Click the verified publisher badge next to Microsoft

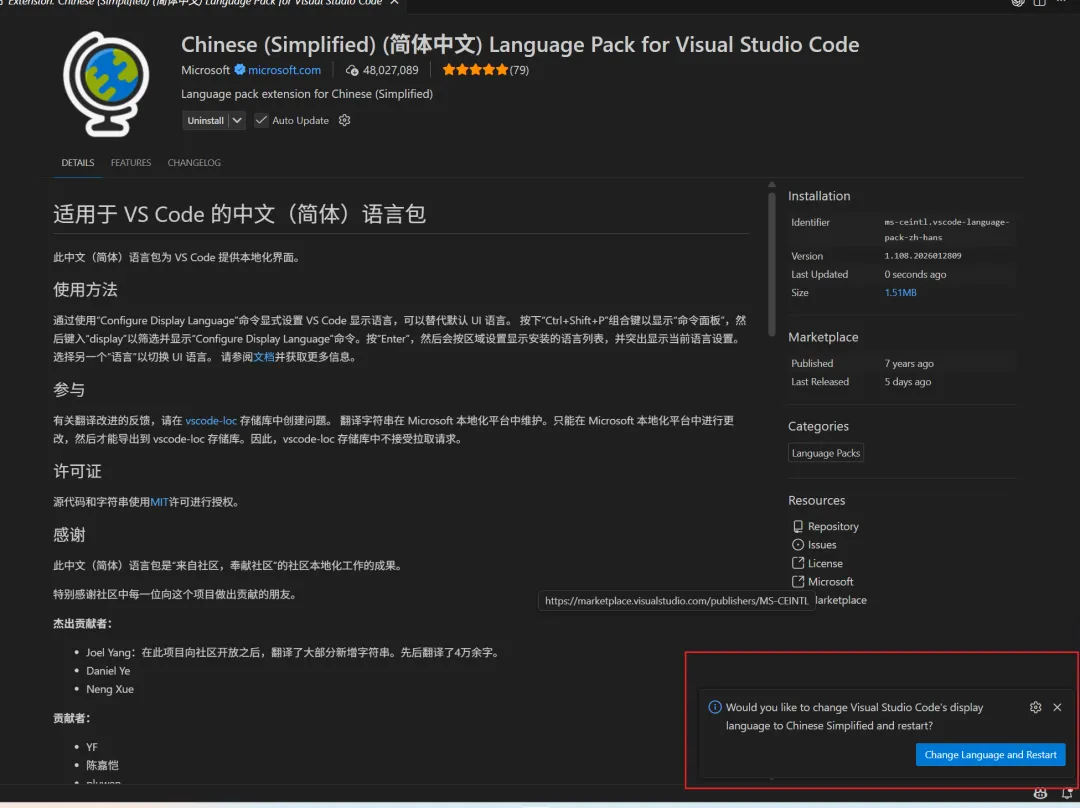pyautogui.click(x=240, y=70)
